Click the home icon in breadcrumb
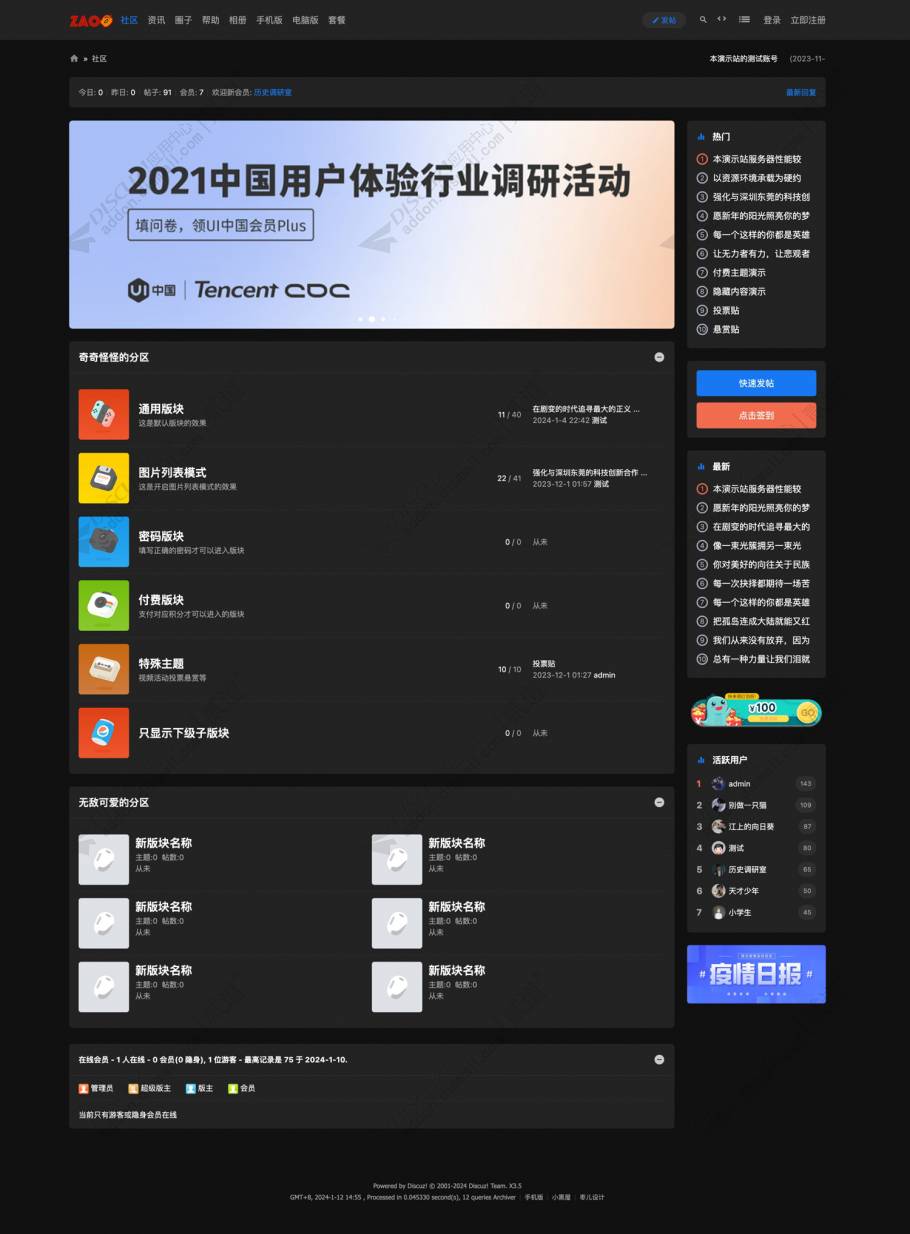 [74, 58]
